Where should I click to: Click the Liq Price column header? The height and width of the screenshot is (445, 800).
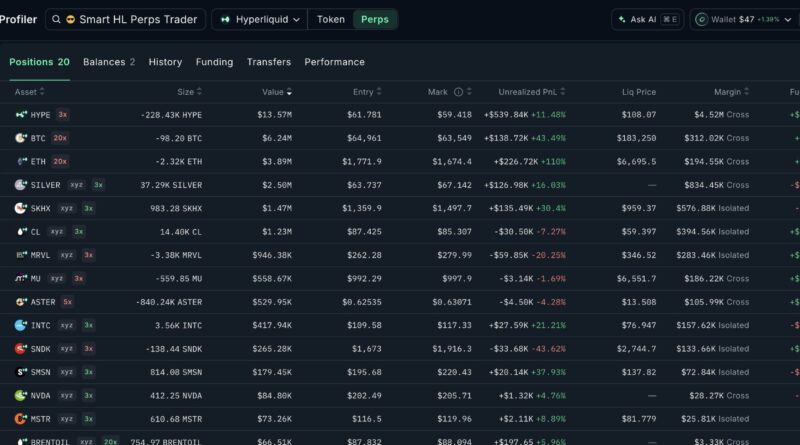(x=639, y=92)
